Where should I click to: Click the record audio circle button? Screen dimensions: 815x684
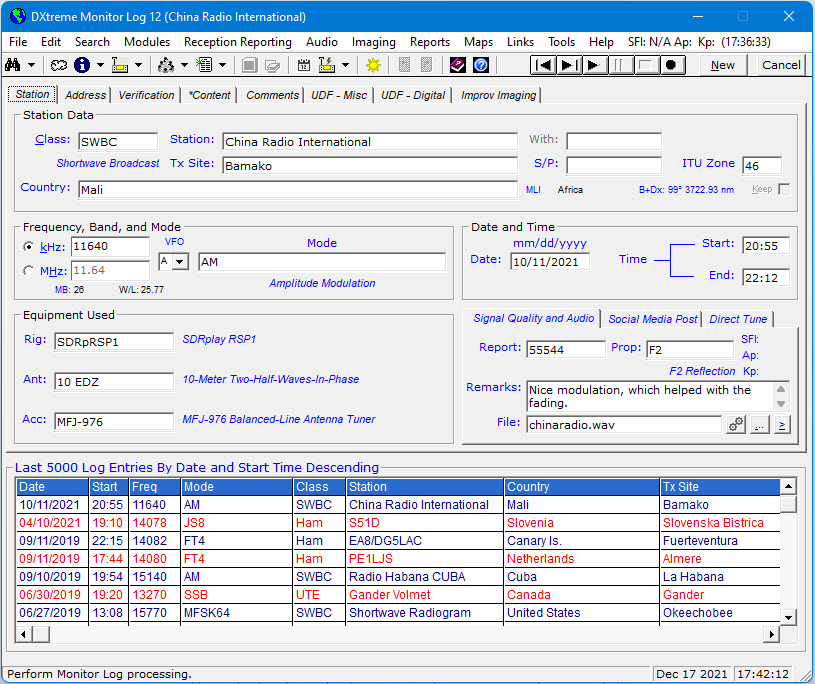click(671, 65)
